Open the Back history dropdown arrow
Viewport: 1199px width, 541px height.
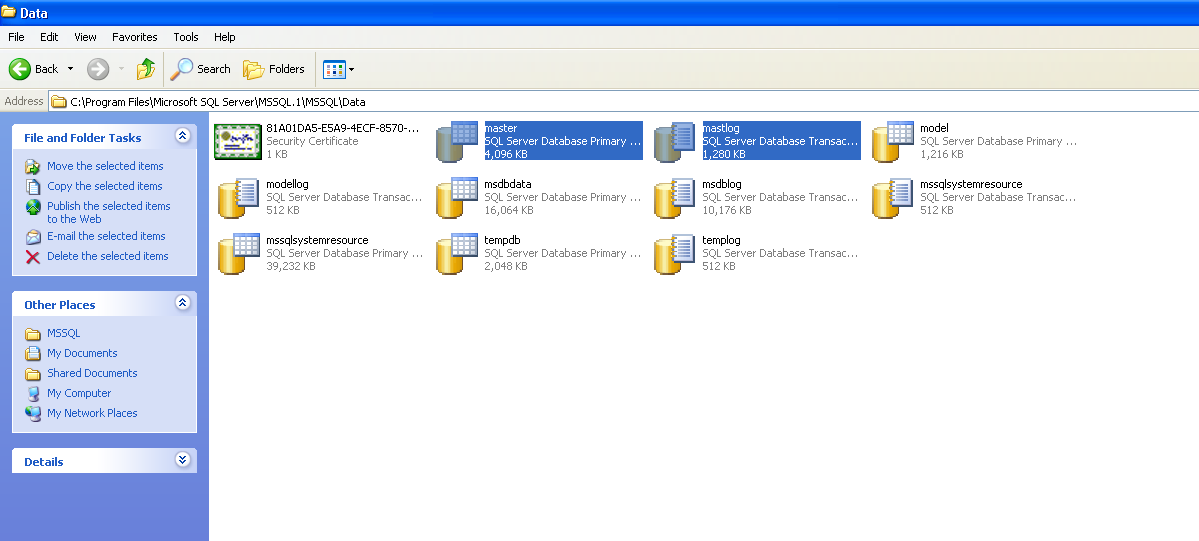(x=70, y=69)
